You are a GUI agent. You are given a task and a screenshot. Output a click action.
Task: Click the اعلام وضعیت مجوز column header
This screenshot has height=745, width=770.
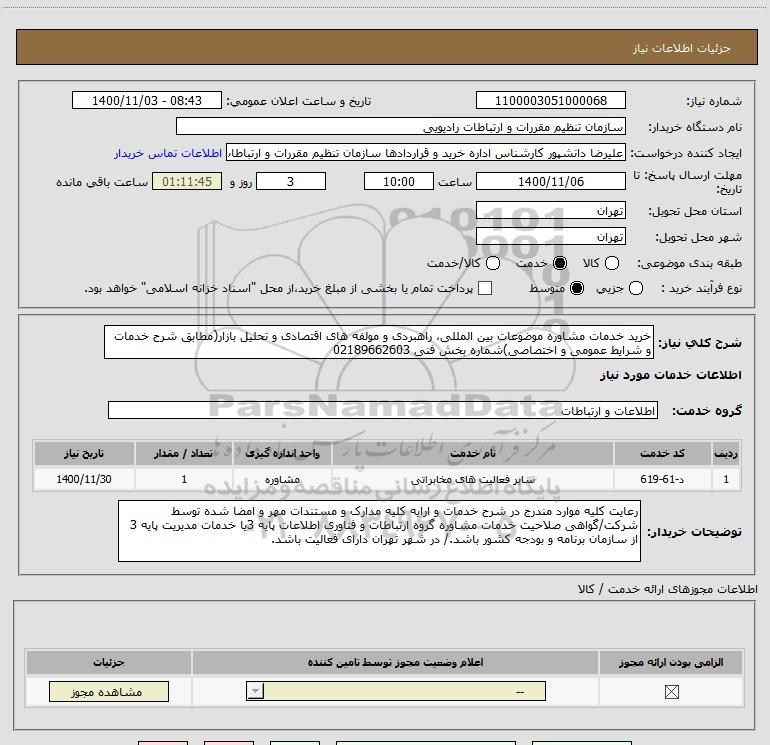(395, 662)
